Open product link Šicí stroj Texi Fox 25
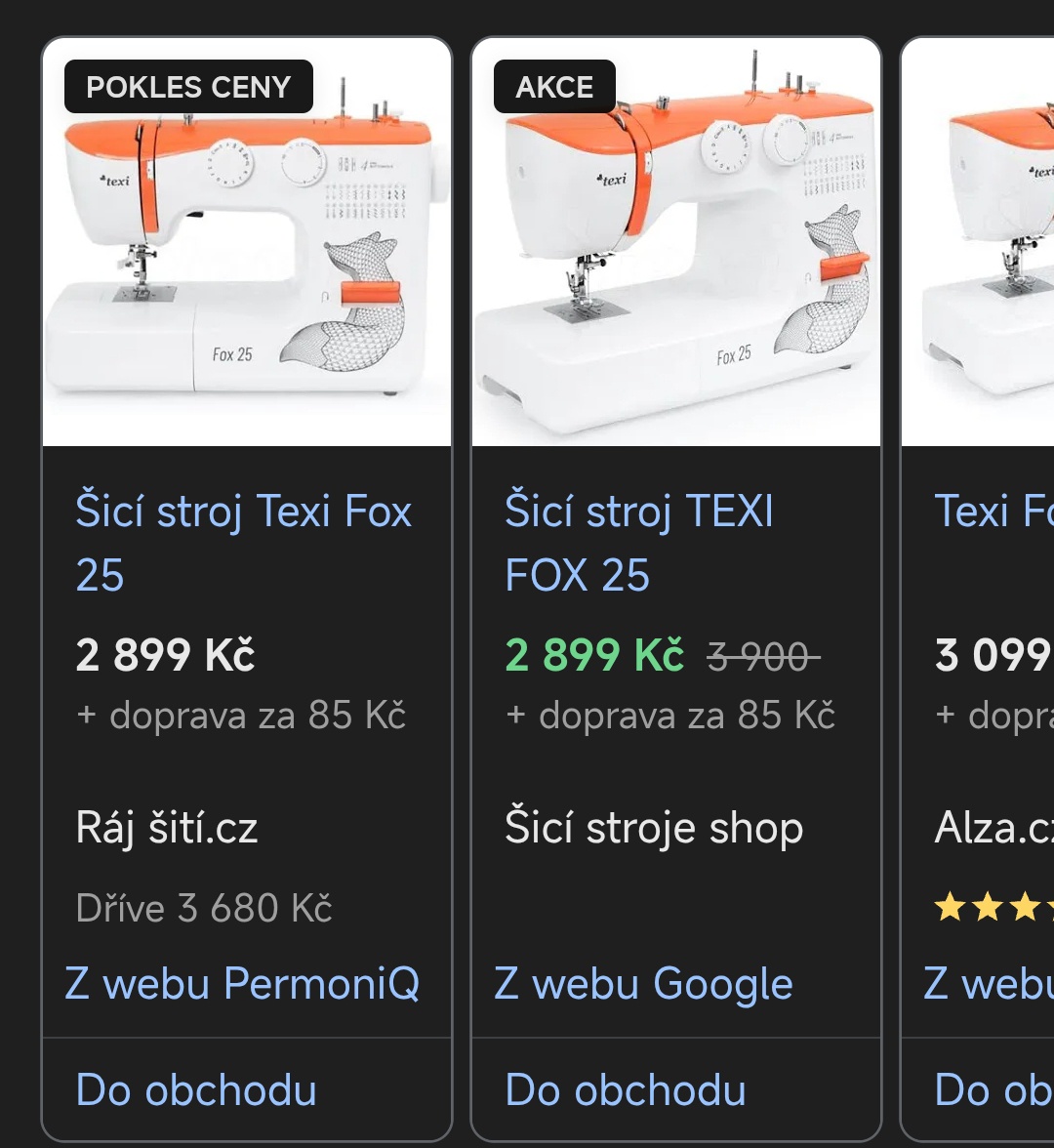Screen dimensions: 1054x1148 244,542
